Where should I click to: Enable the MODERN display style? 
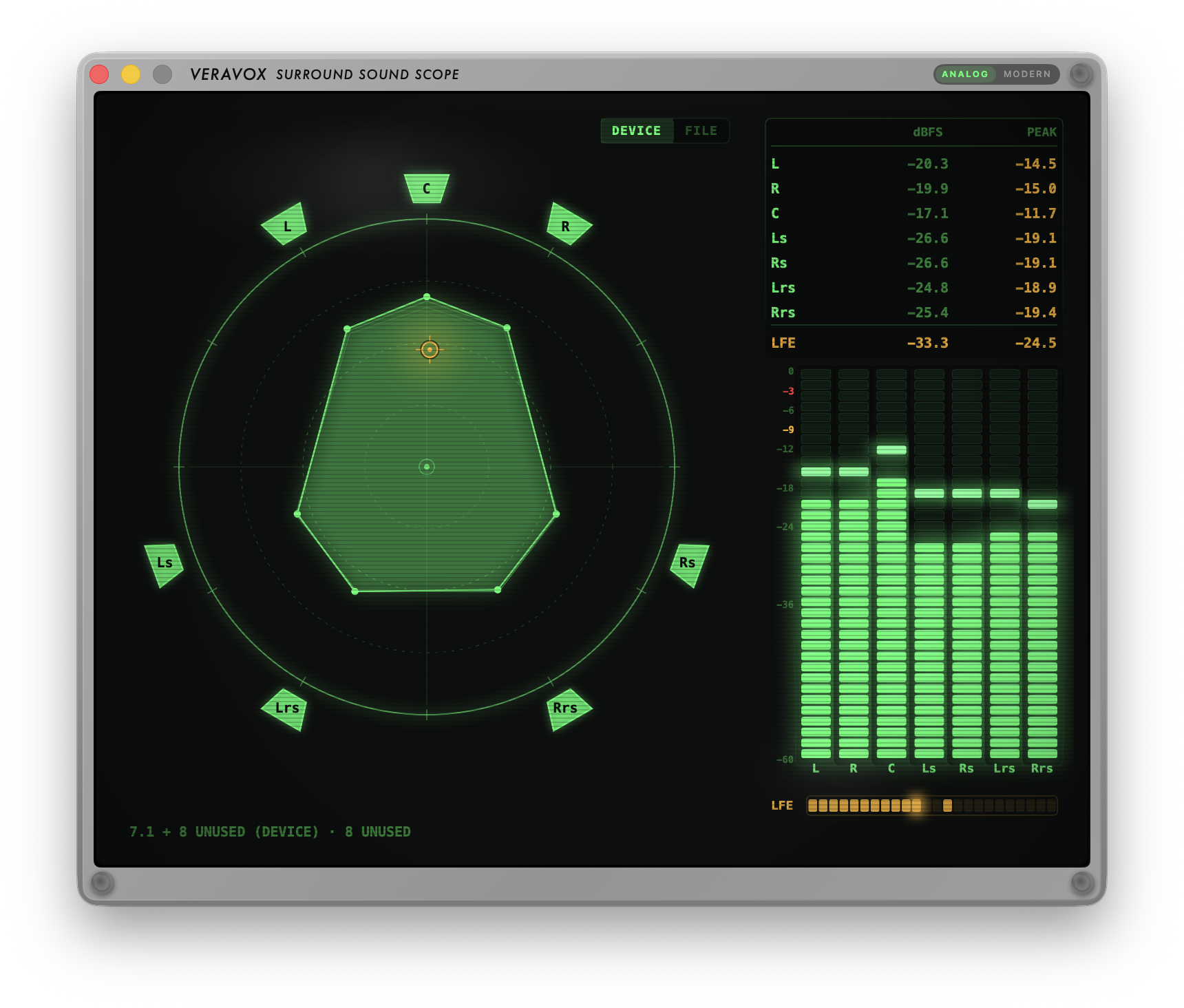pyautogui.click(x=1027, y=74)
